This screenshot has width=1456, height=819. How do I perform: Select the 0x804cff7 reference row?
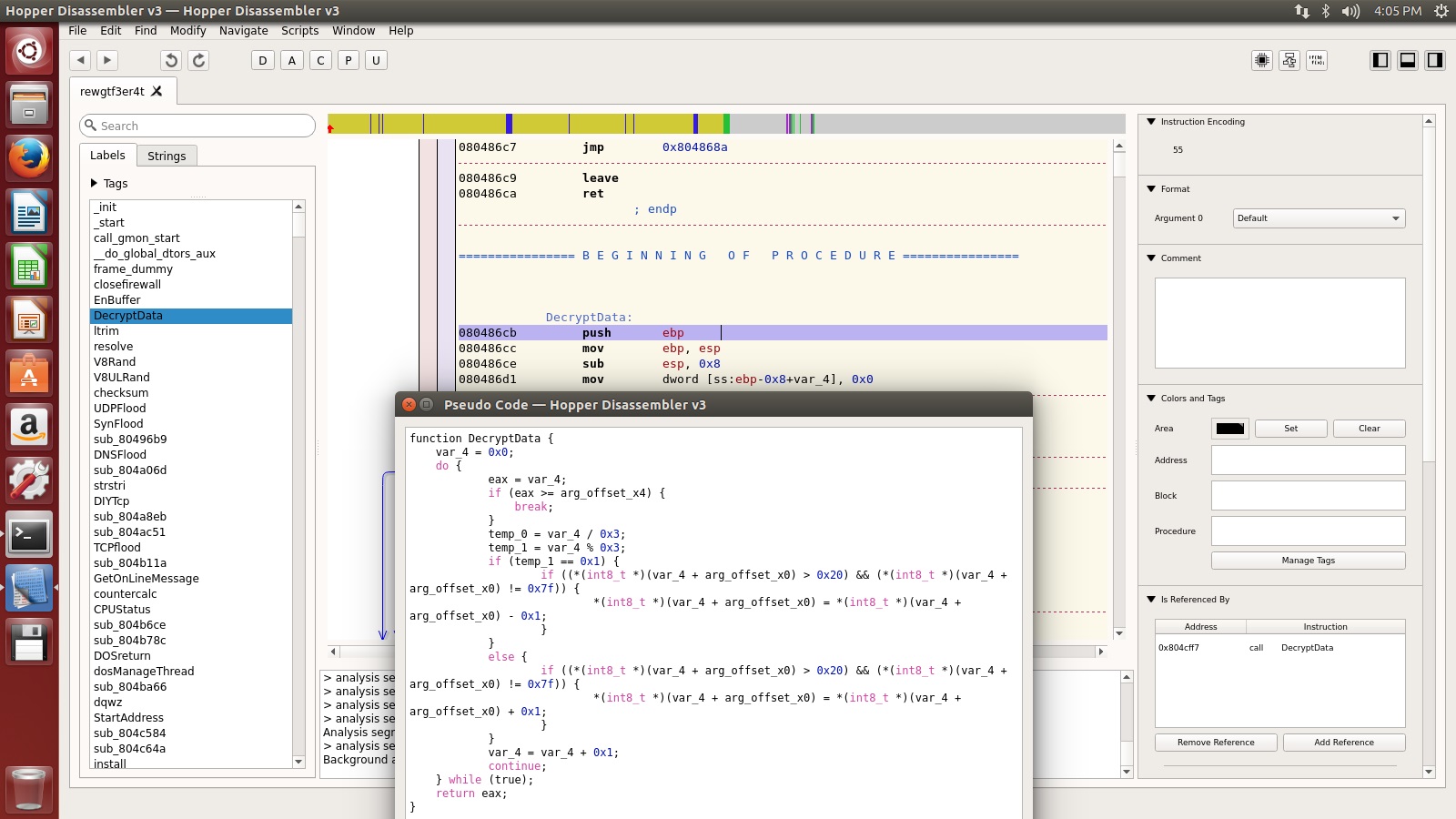pos(1279,648)
